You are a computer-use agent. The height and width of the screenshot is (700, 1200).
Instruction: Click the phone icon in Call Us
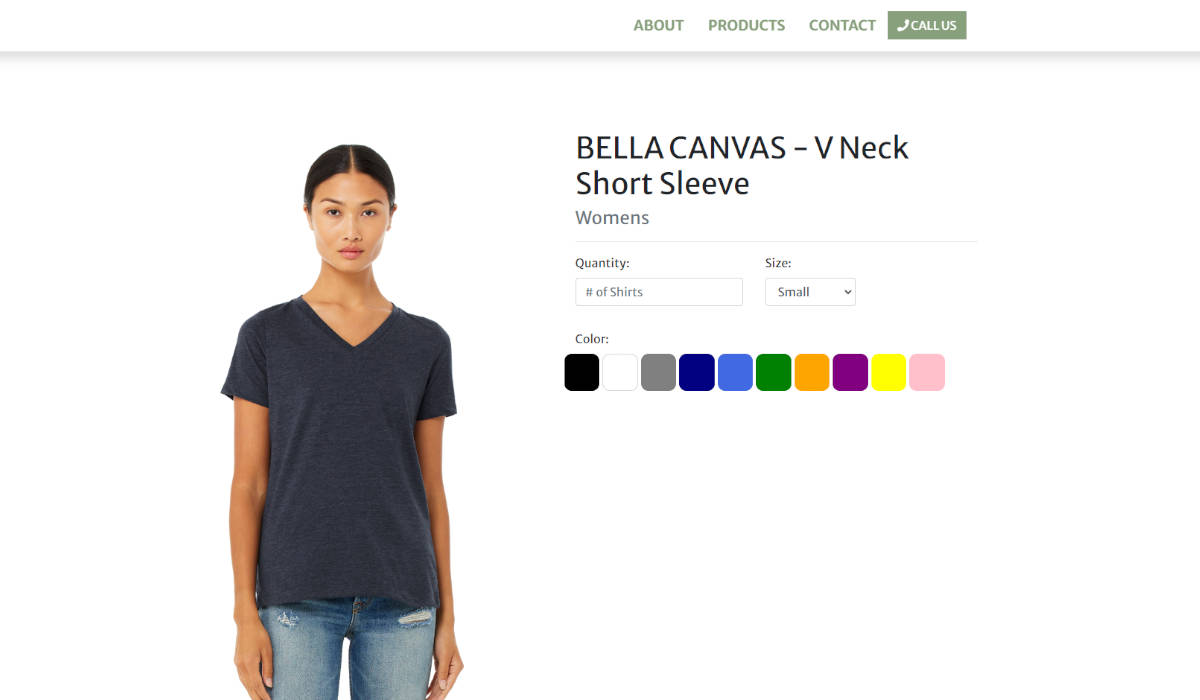pyautogui.click(x=903, y=25)
